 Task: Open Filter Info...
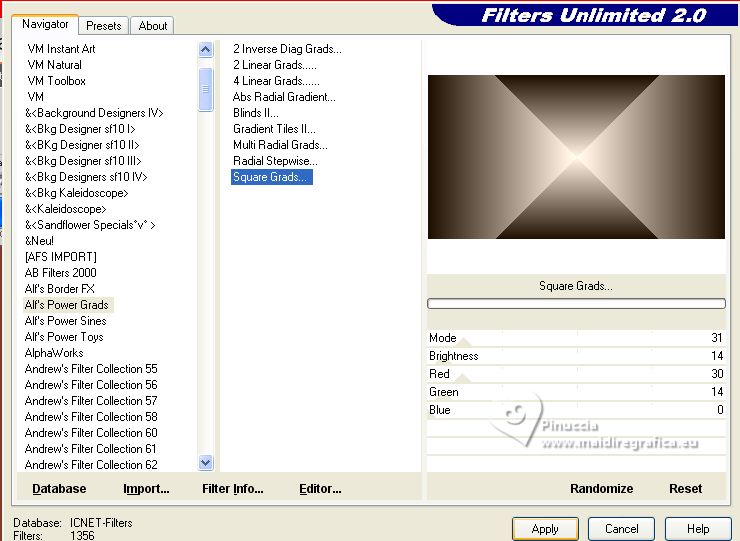pyautogui.click(x=233, y=489)
